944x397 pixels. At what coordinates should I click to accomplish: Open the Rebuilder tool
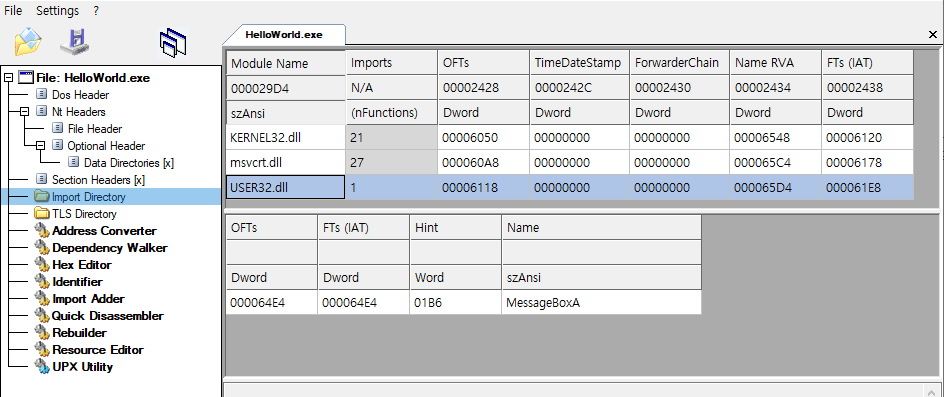click(x=79, y=333)
